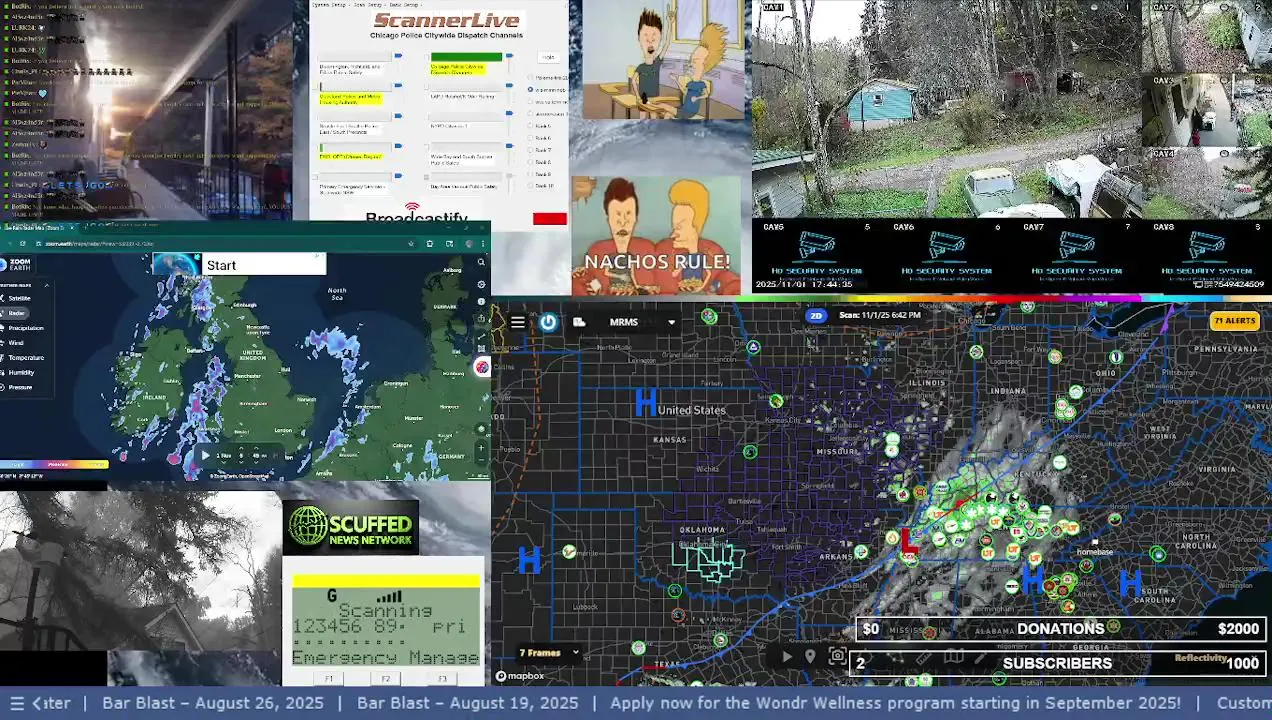Open the CAM2 security camera thumbnail
This screenshot has width=1272, height=720.
[1207, 37]
